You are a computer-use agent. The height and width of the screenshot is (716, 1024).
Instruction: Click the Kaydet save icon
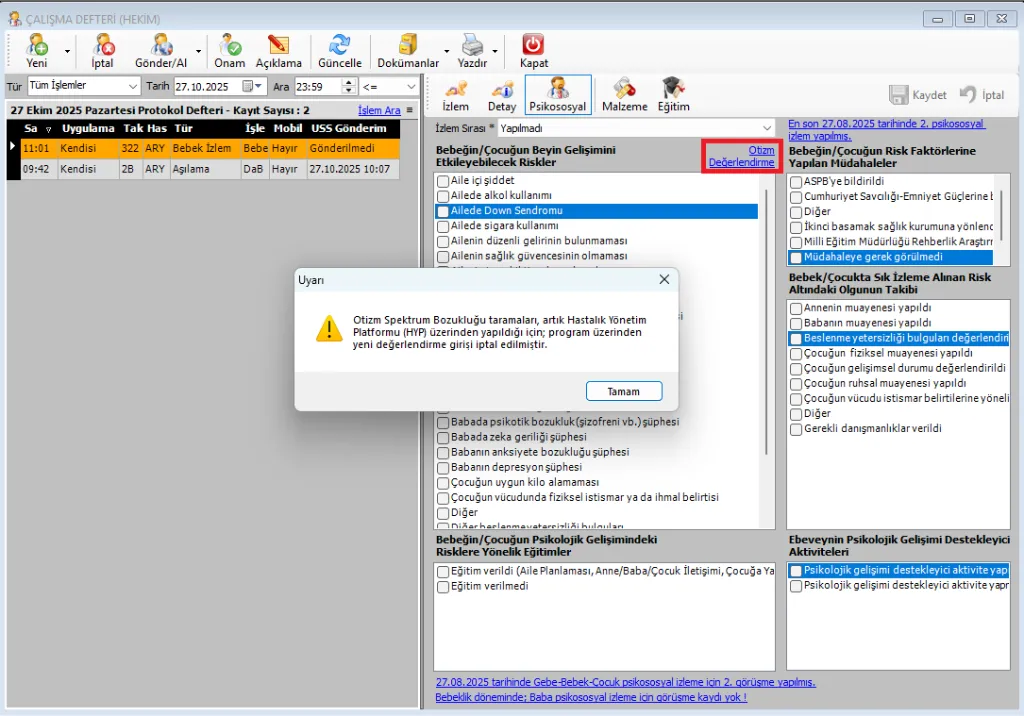[918, 95]
